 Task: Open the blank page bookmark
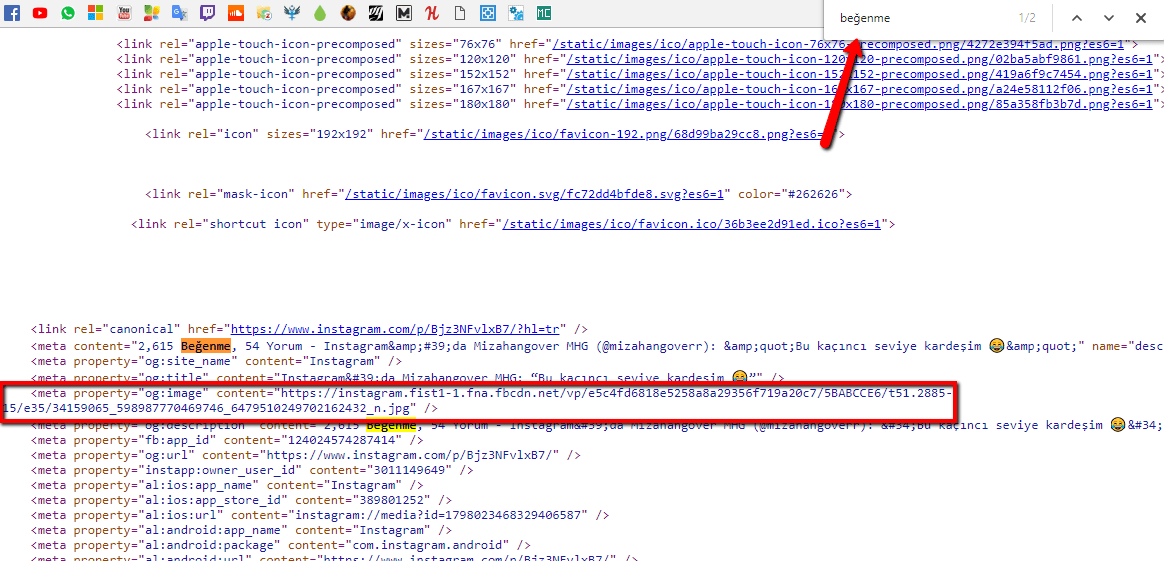[x=460, y=13]
